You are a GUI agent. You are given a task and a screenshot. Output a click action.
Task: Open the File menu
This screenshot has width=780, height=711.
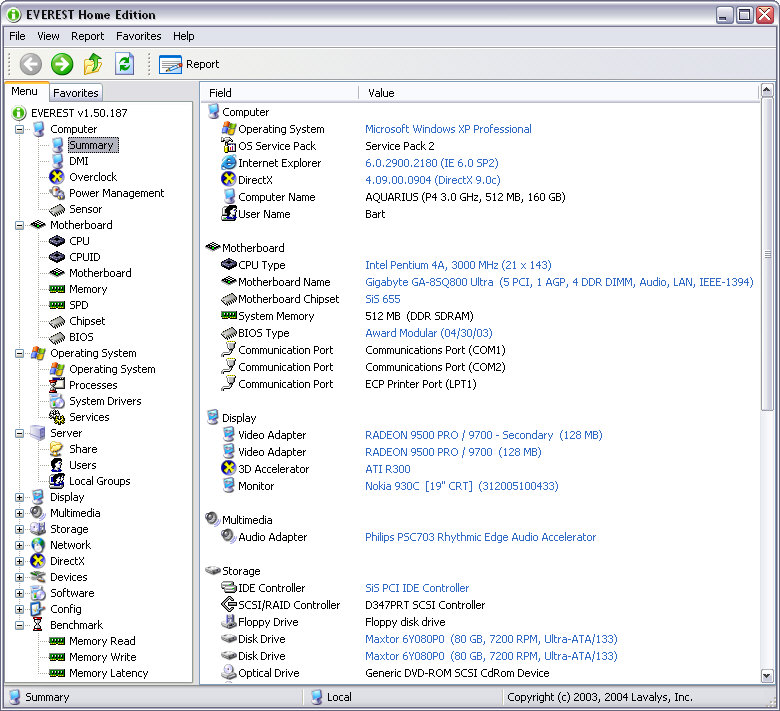[17, 36]
